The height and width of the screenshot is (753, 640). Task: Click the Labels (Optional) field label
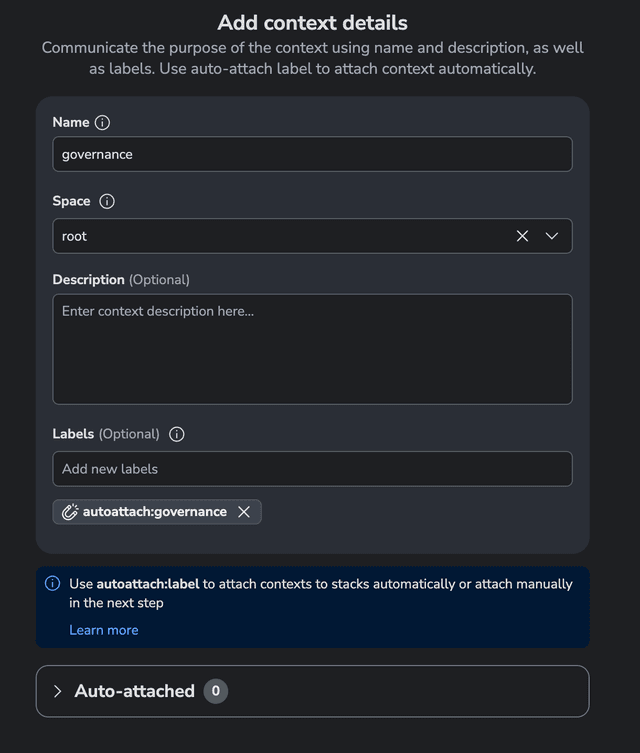pyautogui.click(x=106, y=434)
